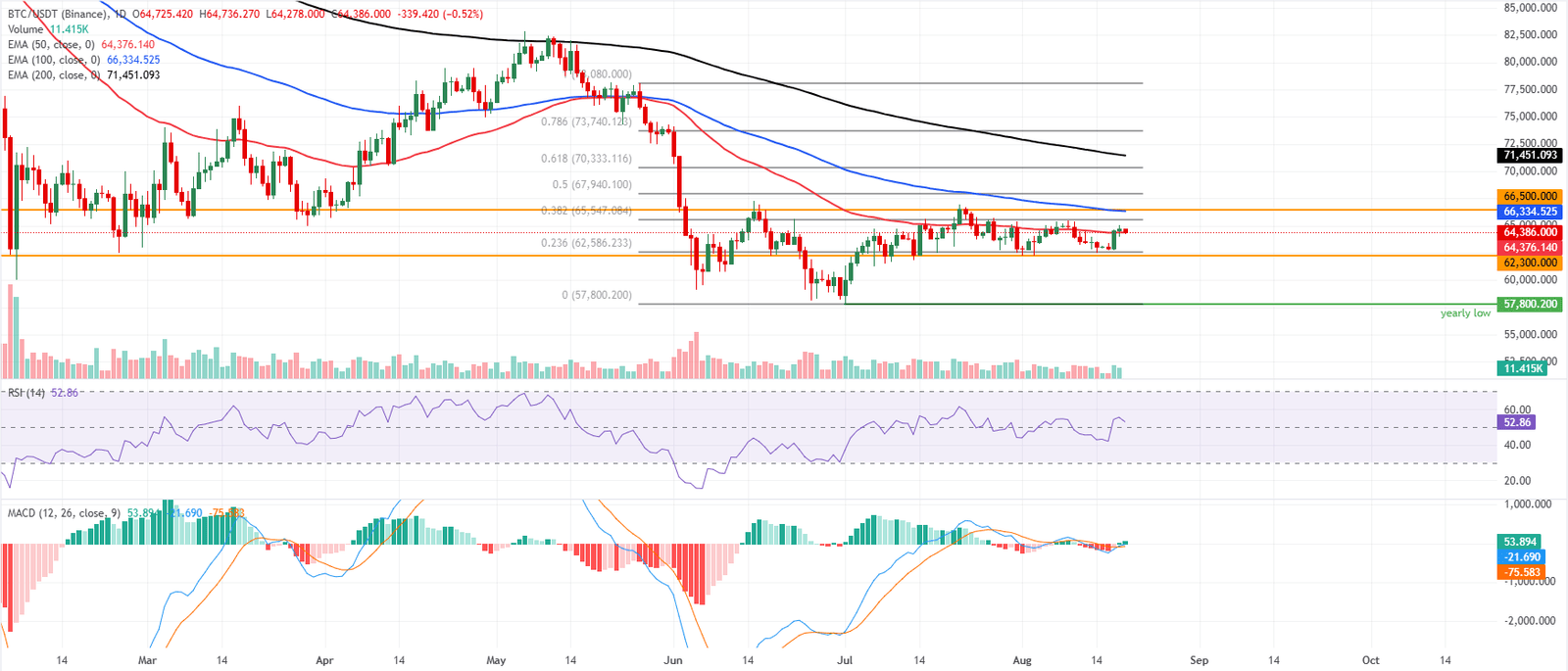Click the 55,000.000 price axis tick
The image size is (1568, 671).
(x=1530, y=335)
